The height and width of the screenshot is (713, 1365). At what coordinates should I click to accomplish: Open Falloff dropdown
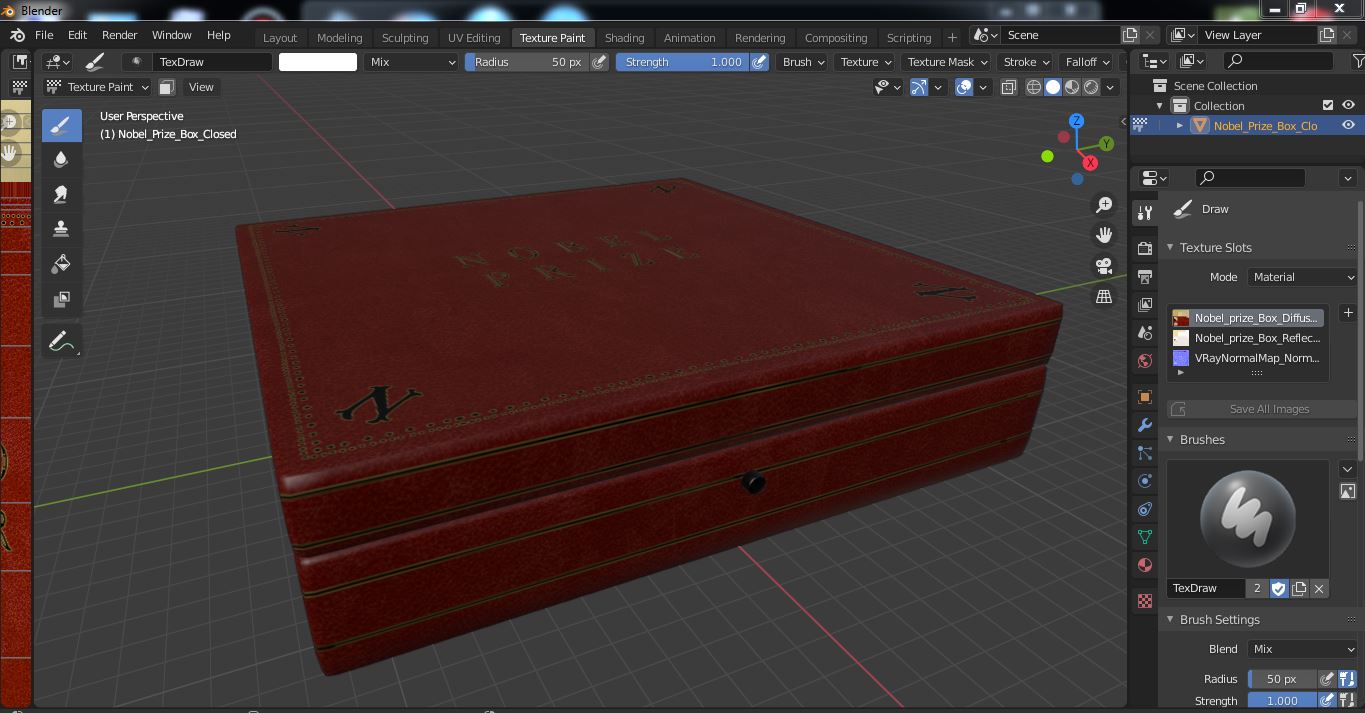1087,62
